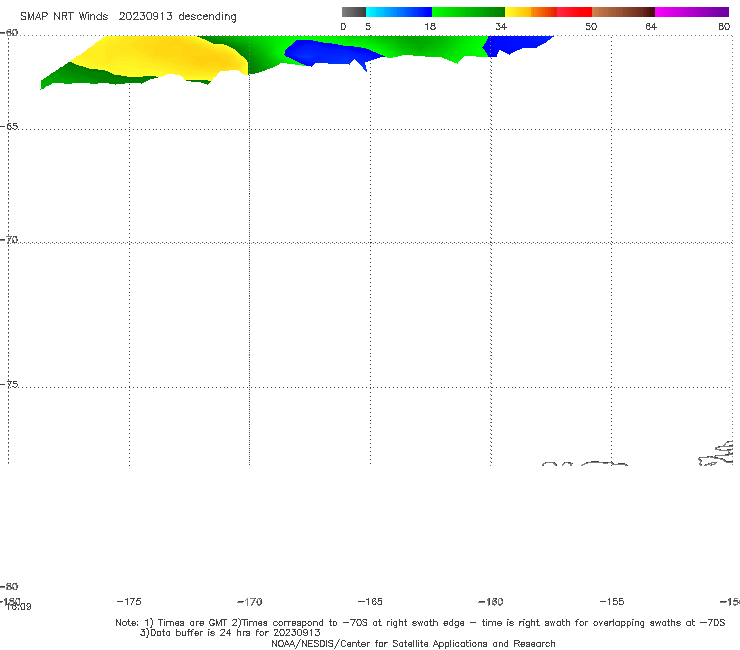This screenshot has height=650, width=740.
Task: Click the '-70' latitude label
Action: pyautogui.click(x=9, y=240)
